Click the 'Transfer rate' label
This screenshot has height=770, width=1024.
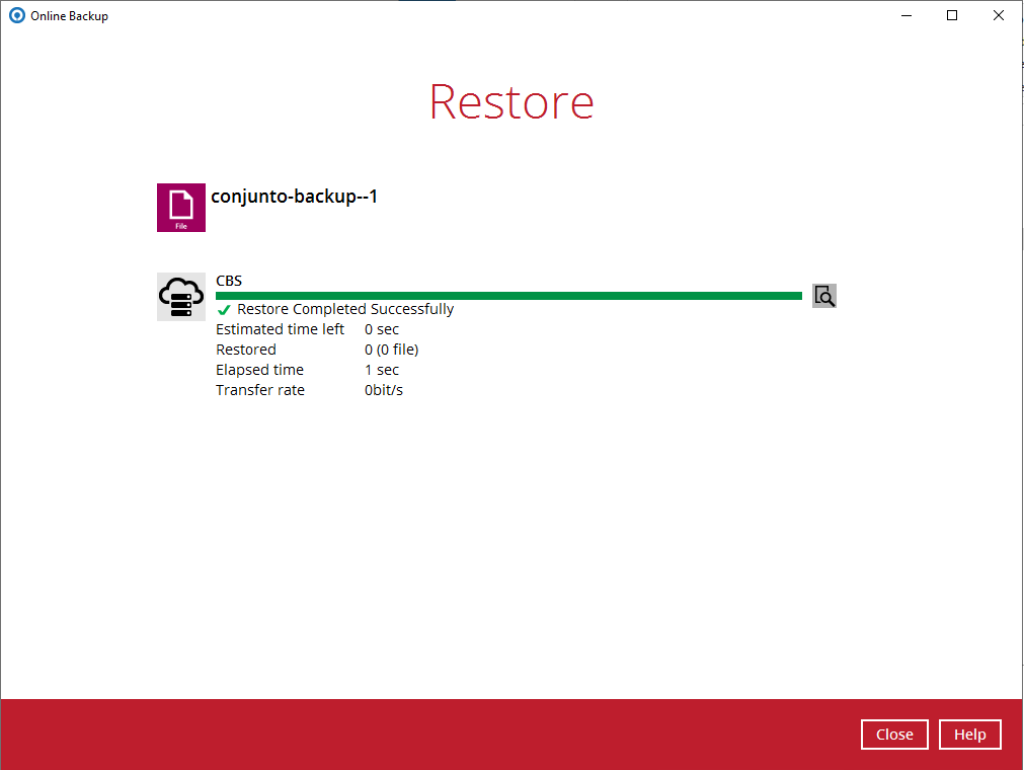pyautogui.click(x=261, y=390)
